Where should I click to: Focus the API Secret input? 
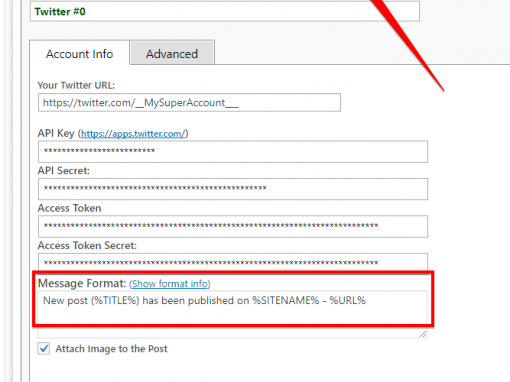tap(233, 189)
